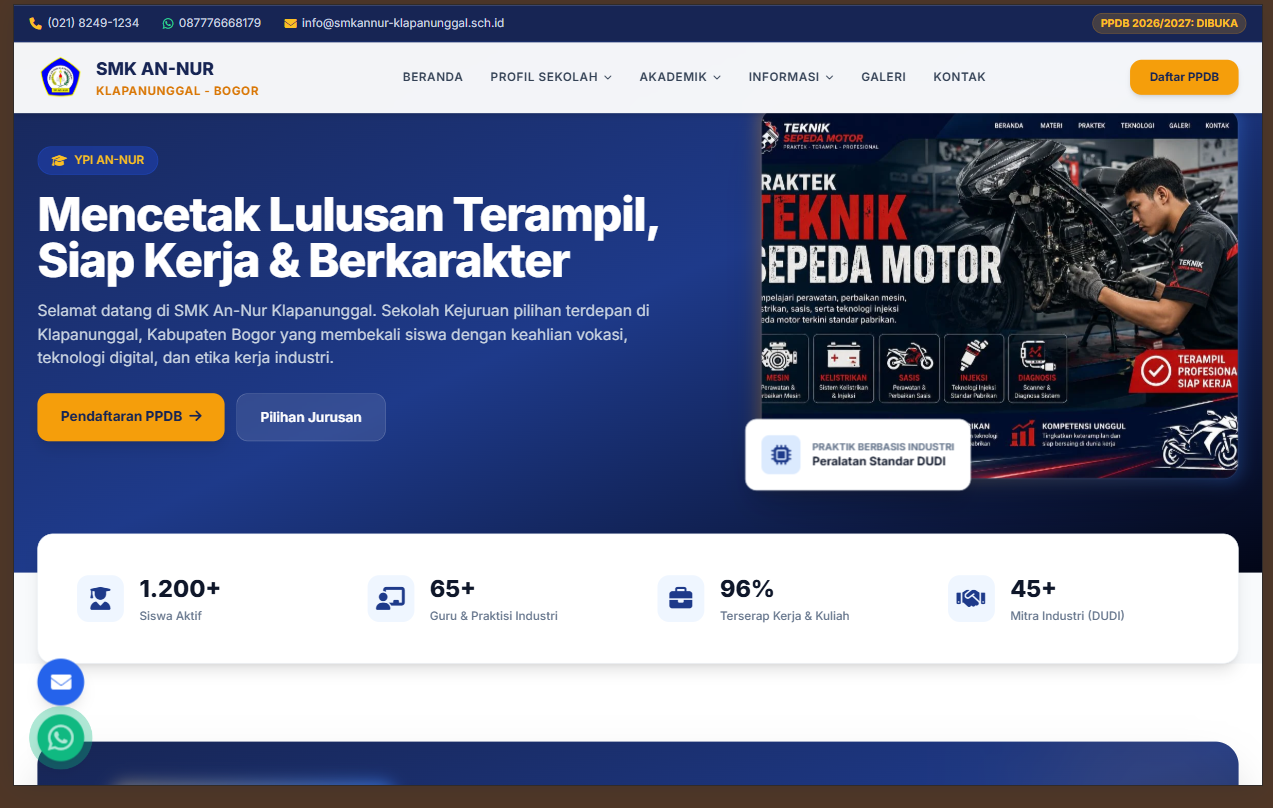Click the YPI AN-NUR badge label

pyautogui.click(x=98, y=160)
